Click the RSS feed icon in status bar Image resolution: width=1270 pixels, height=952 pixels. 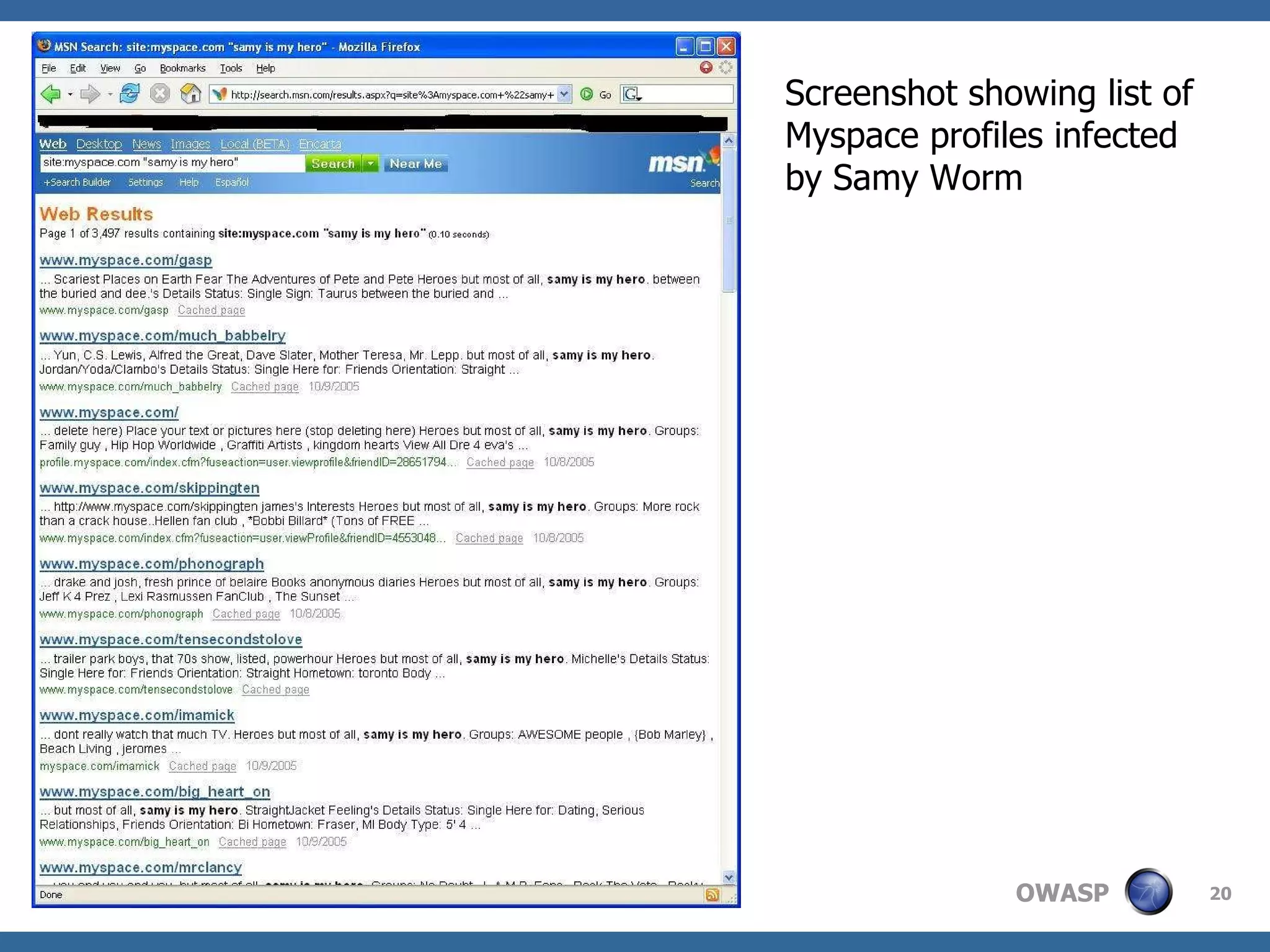point(712,895)
